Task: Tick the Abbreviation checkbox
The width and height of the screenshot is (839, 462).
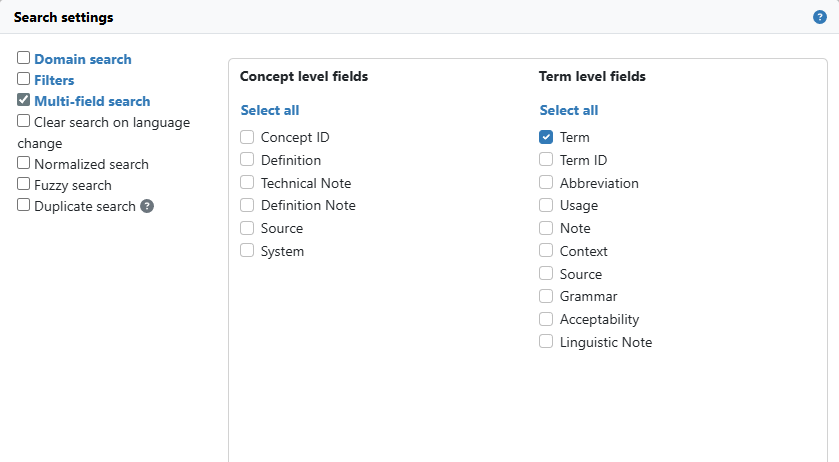Action: (x=546, y=183)
